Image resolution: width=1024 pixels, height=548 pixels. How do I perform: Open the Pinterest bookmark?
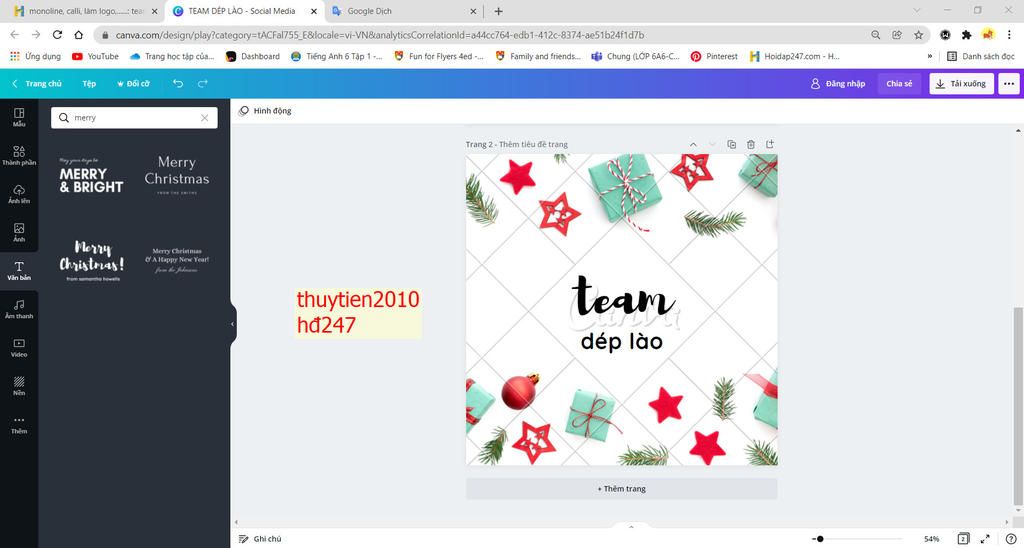[x=714, y=56]
